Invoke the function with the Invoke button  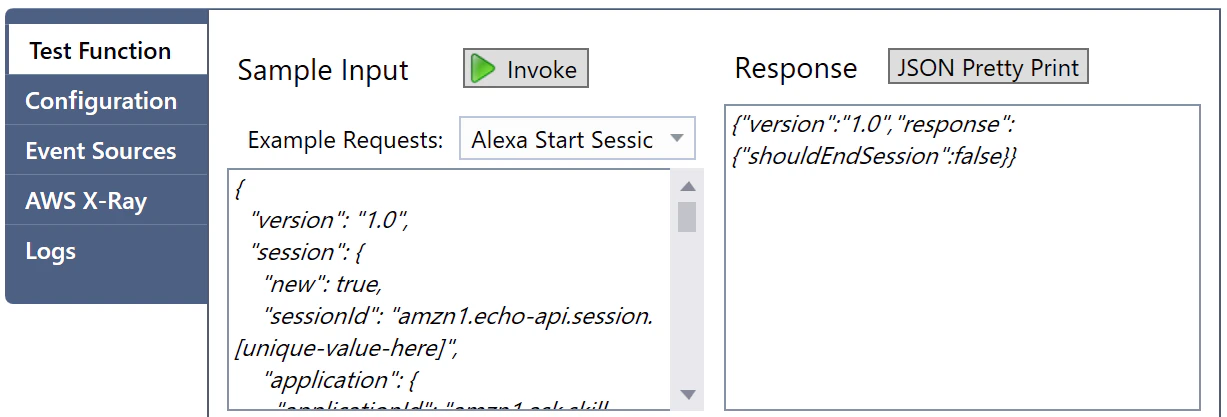click(x=526, y=69)
